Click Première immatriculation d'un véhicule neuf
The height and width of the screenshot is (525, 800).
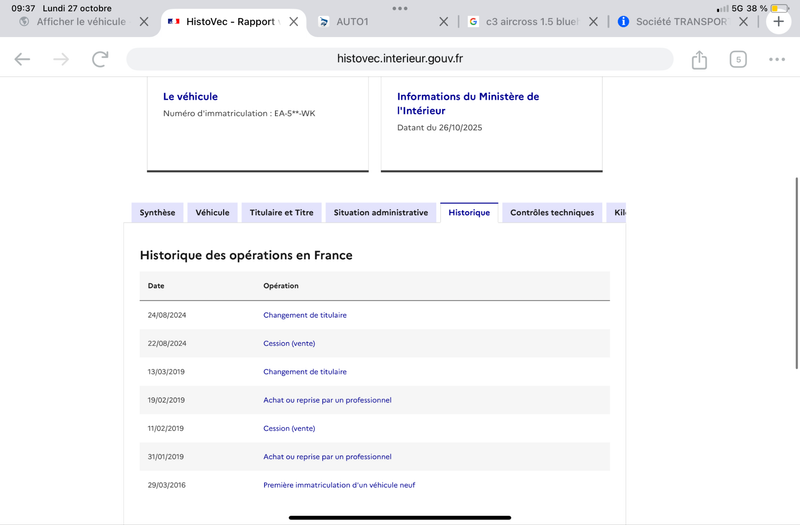click(x=339, y=485)
